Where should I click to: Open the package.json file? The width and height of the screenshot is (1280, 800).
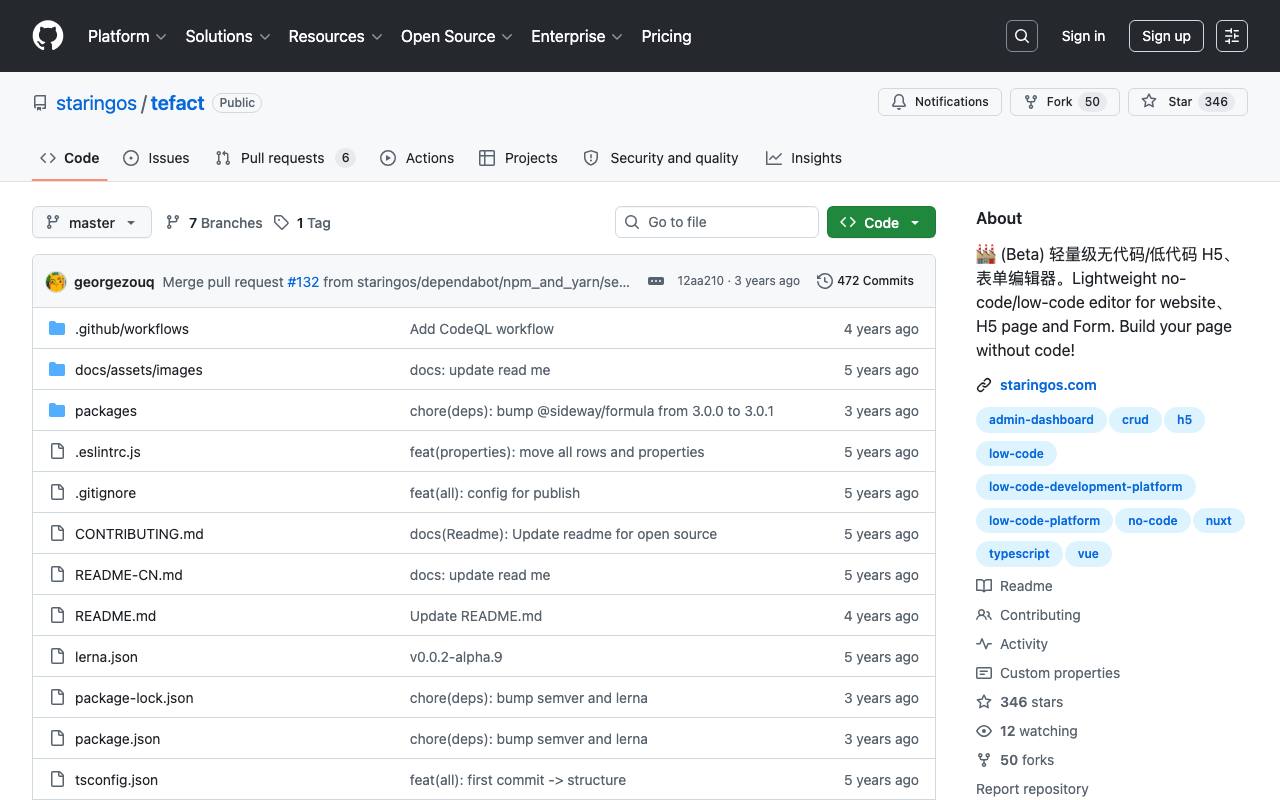[x=117, y=739]
